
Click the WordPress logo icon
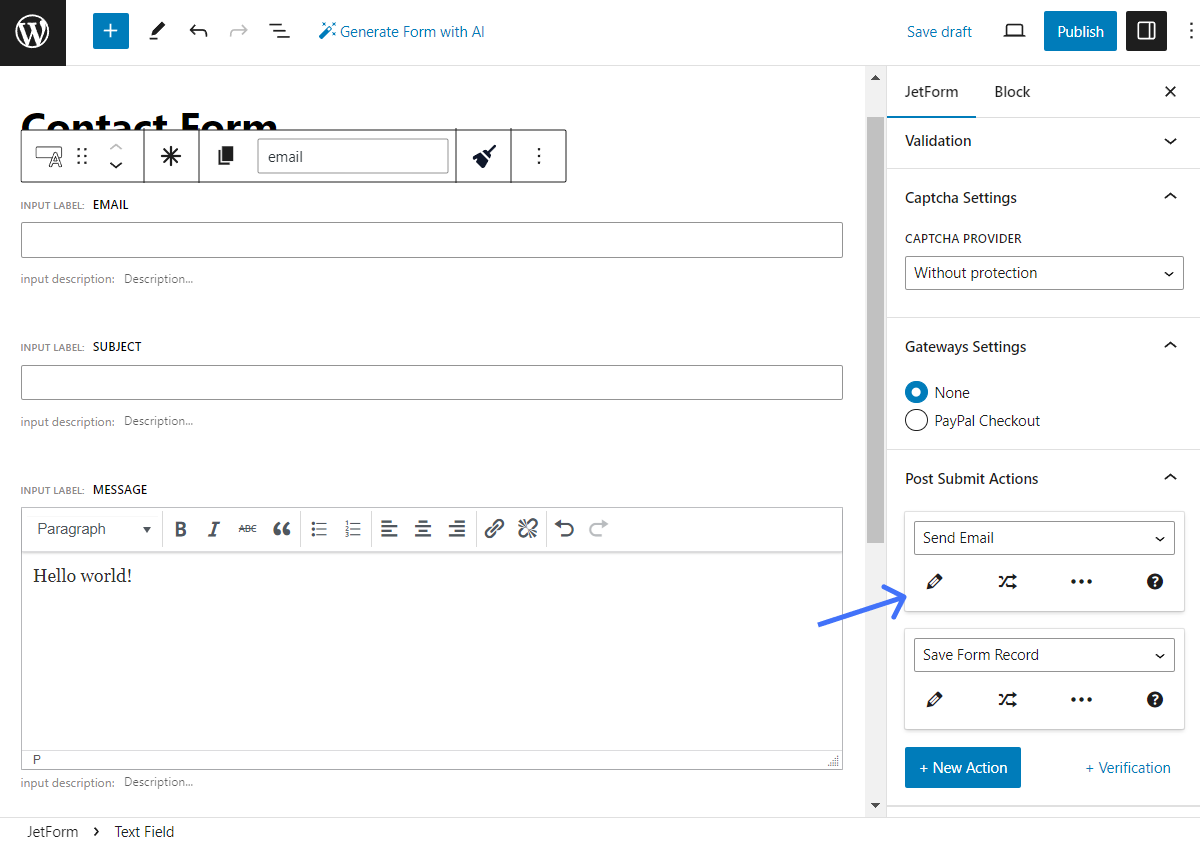coord(32,32)
